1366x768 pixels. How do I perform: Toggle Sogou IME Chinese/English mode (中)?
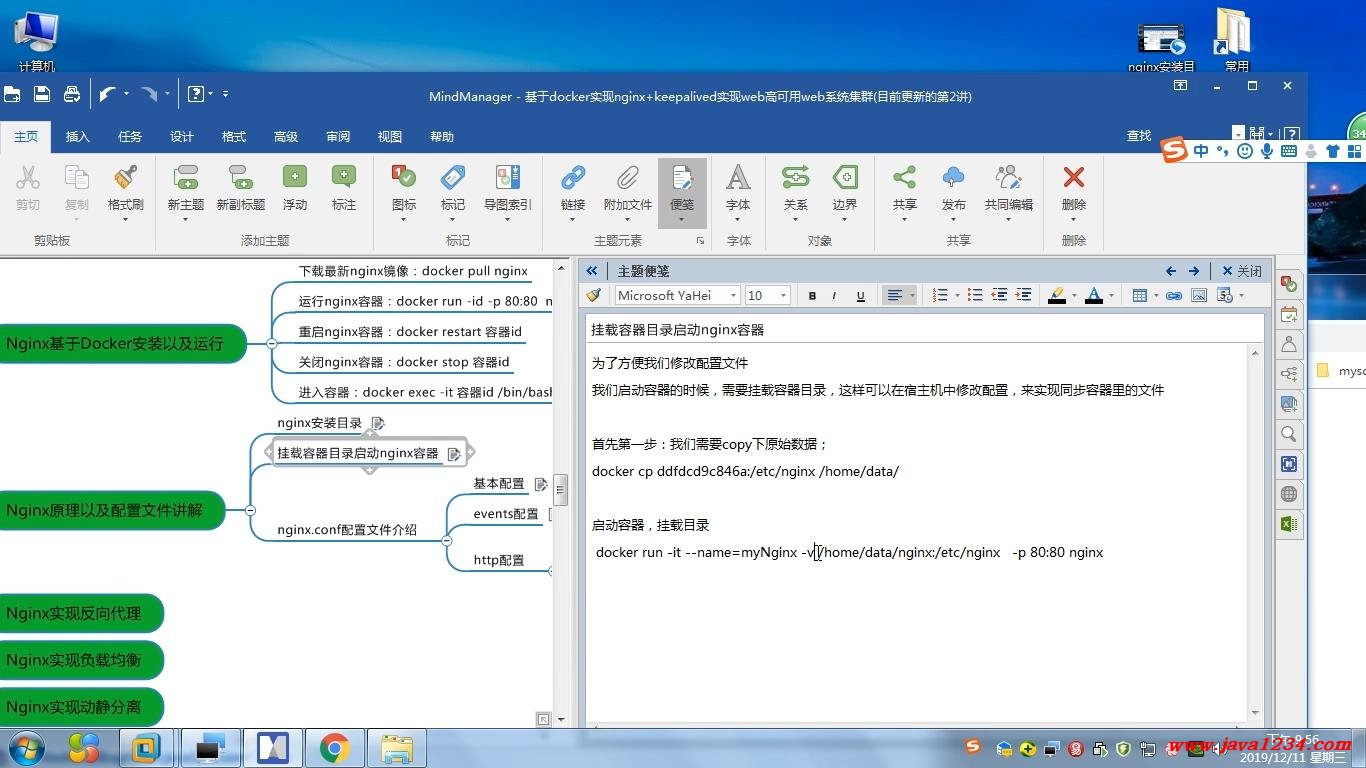(1201, 151)
